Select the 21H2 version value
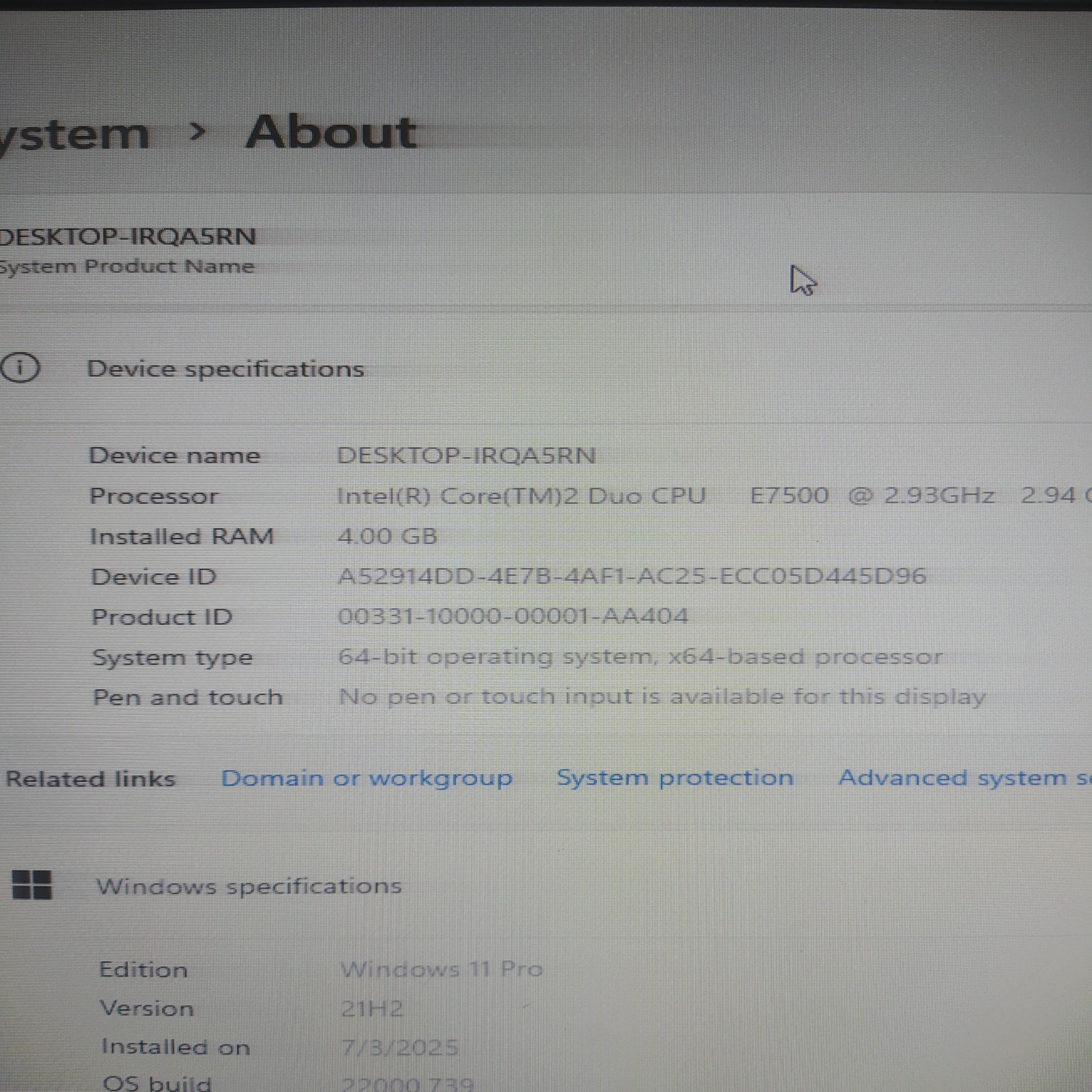This screenshot has height=1092, width=1092. 372,1009
